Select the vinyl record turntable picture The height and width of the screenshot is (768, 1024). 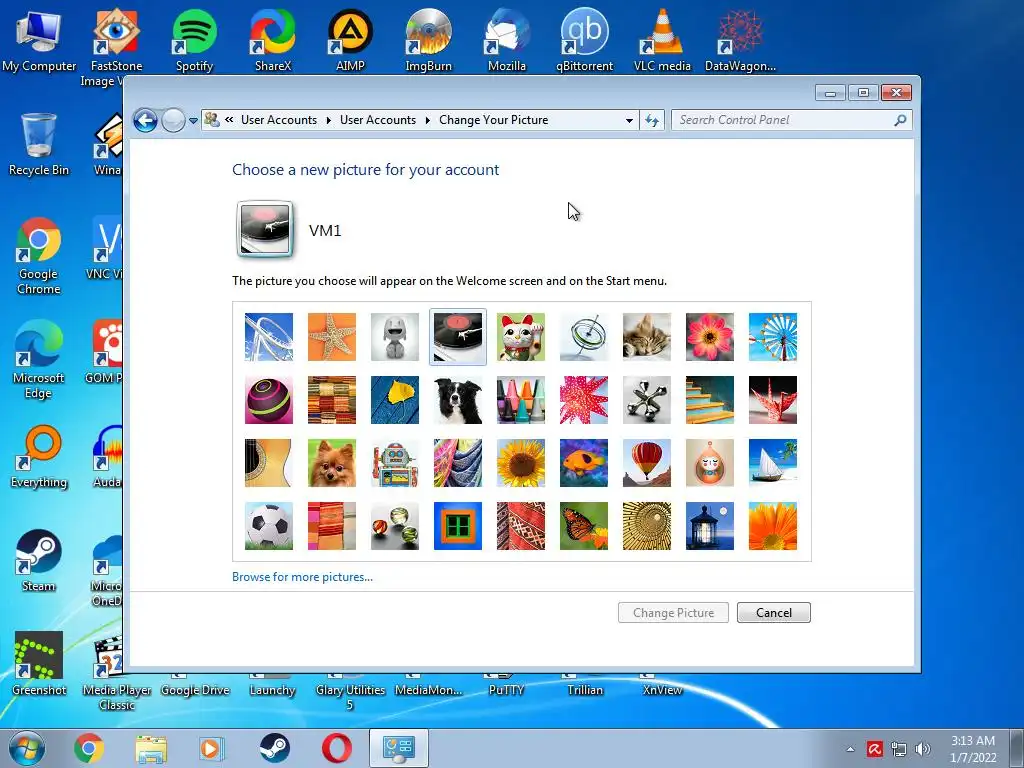point(458,337)
